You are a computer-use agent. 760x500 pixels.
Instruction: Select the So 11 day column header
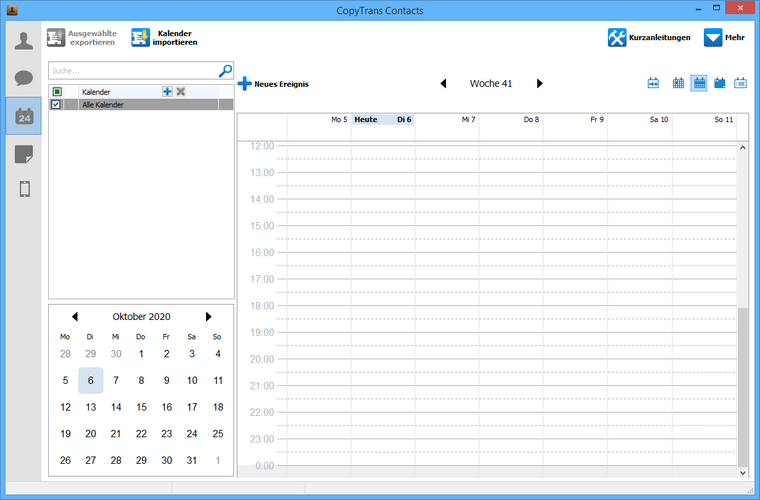coord(704,120)
